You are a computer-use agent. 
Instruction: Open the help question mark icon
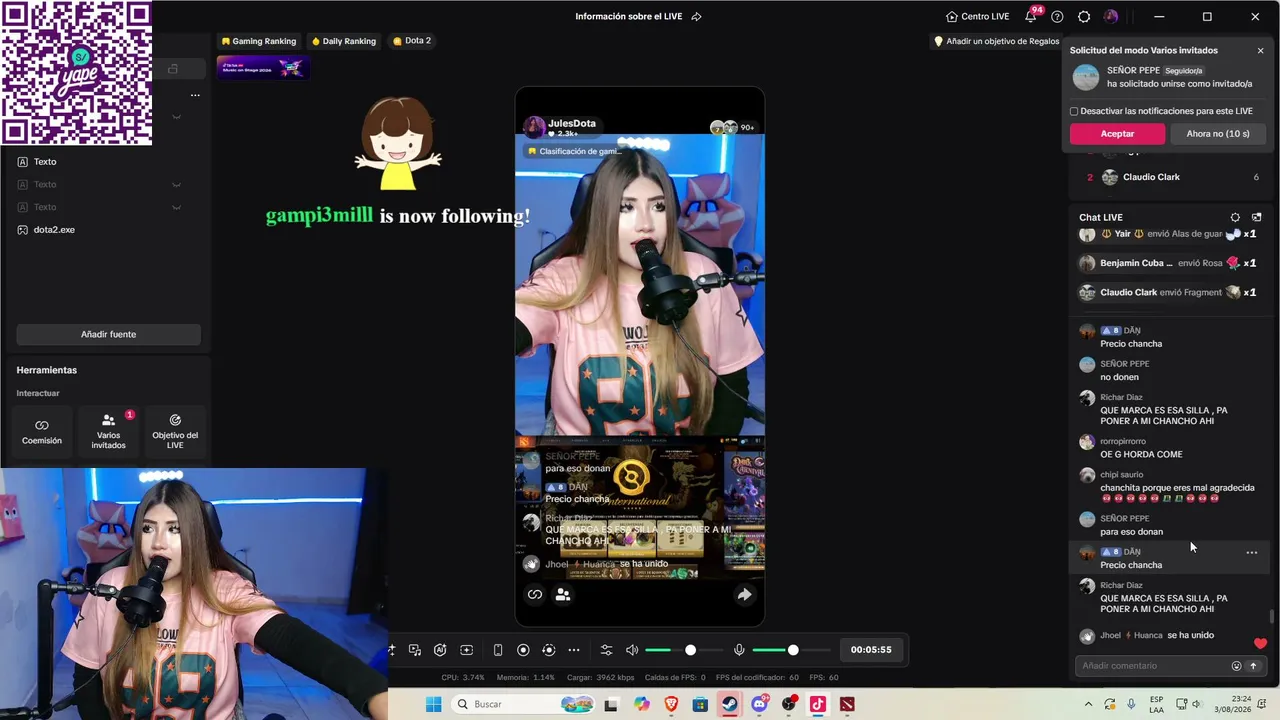1057,17
